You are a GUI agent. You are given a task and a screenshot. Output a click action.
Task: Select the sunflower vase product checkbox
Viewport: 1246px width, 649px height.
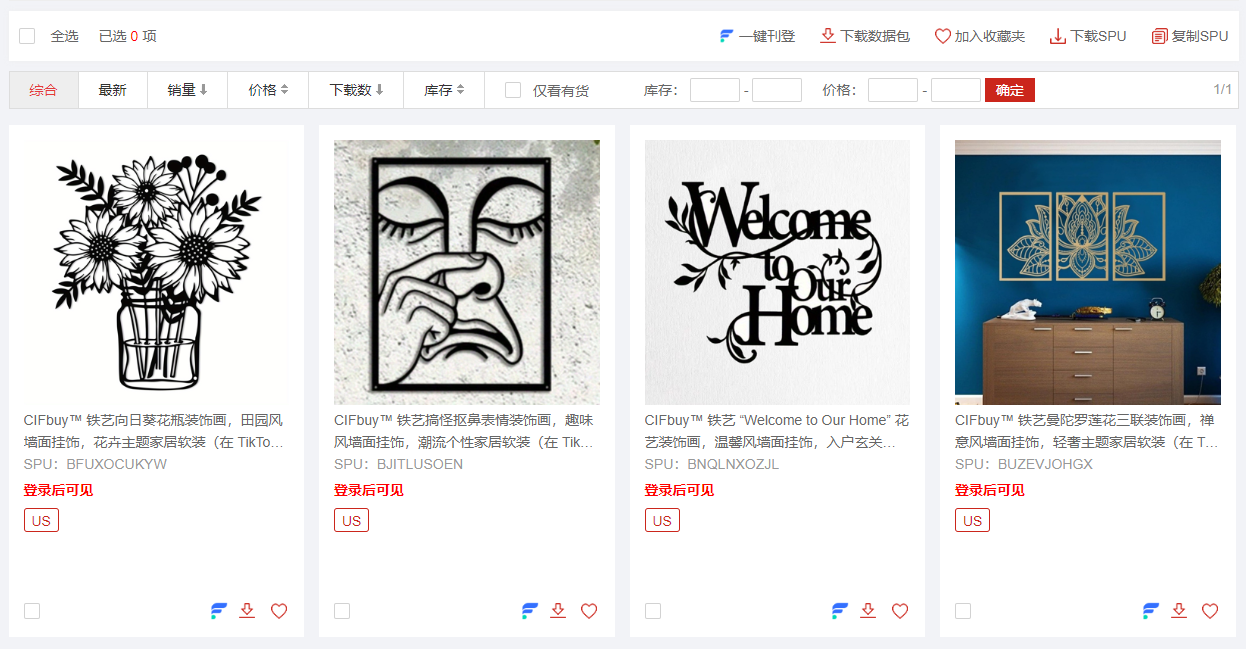pyautogui.click(x=32, y=611)
